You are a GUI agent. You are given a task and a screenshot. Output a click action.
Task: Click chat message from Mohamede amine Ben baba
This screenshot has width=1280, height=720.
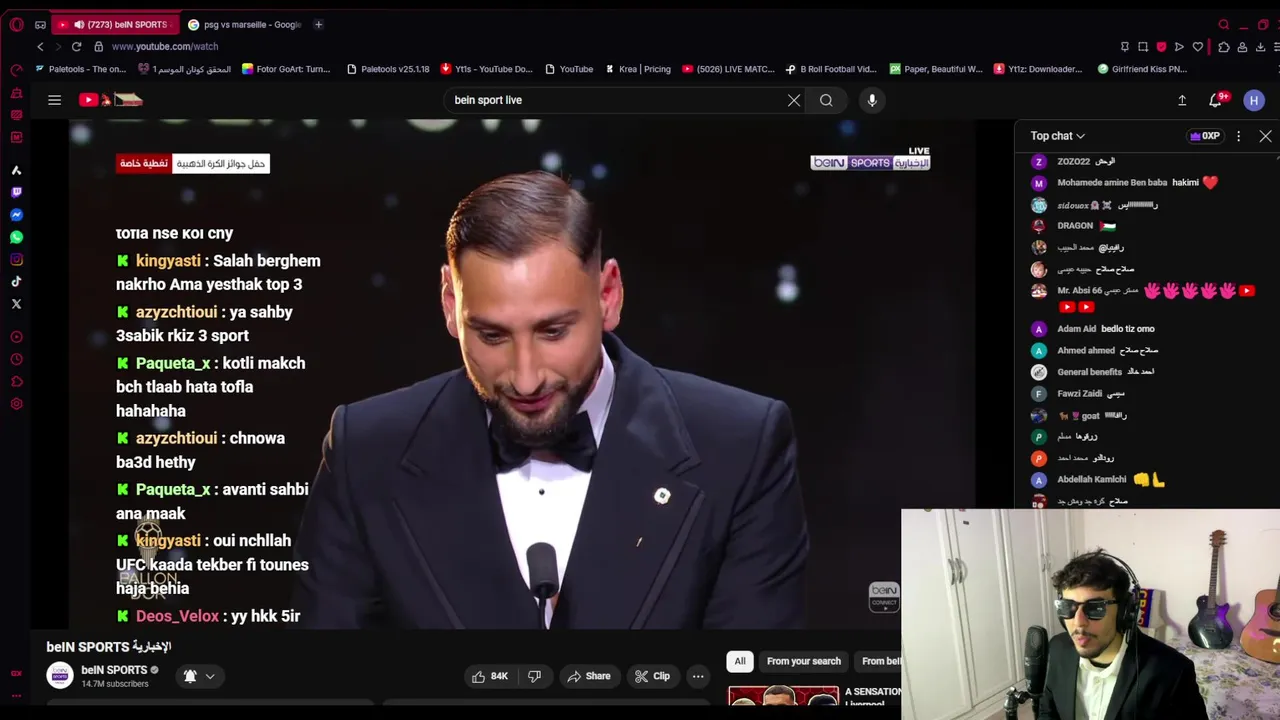click(1127, 183)
